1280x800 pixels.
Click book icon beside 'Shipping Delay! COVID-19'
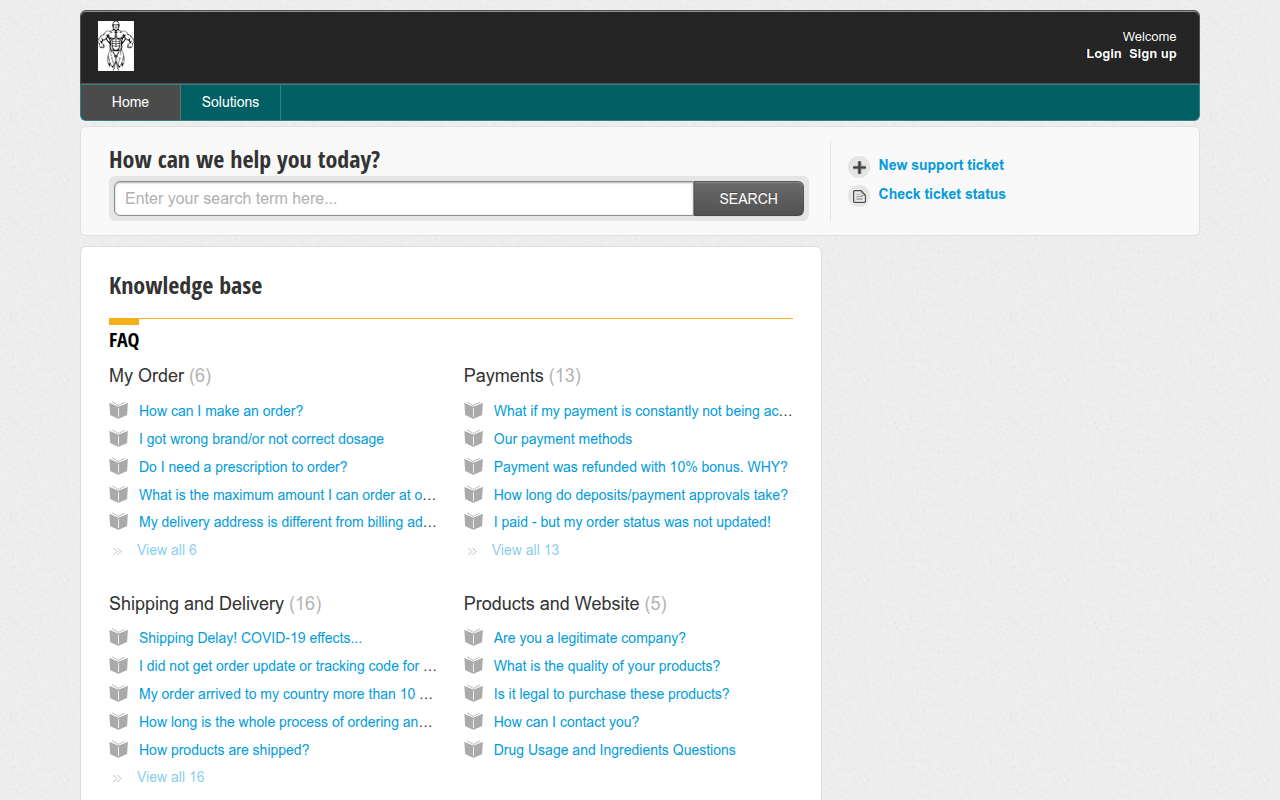tap(119, 637)
